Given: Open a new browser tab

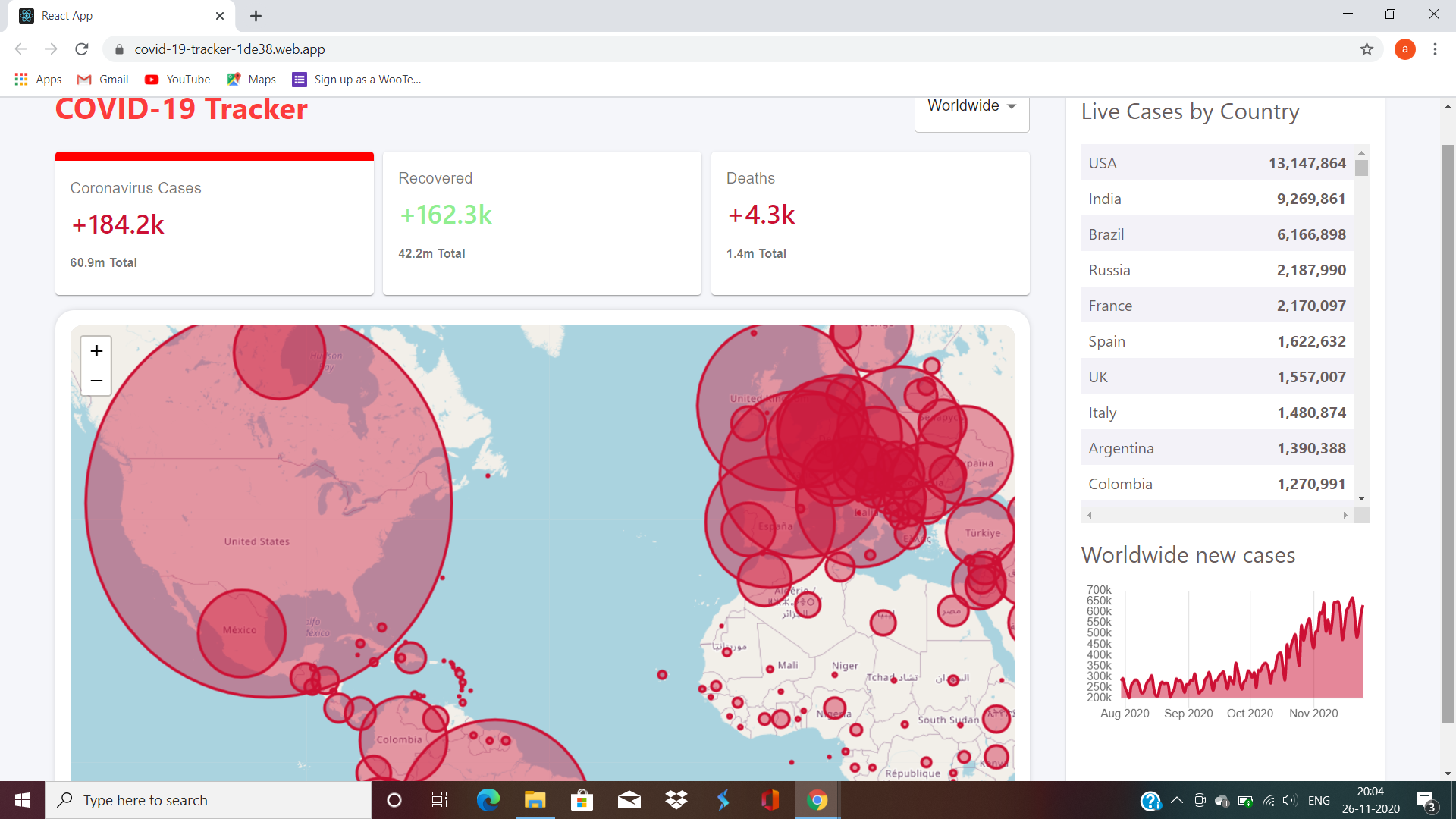Looking at the screenshot, I should coord(256,16).
